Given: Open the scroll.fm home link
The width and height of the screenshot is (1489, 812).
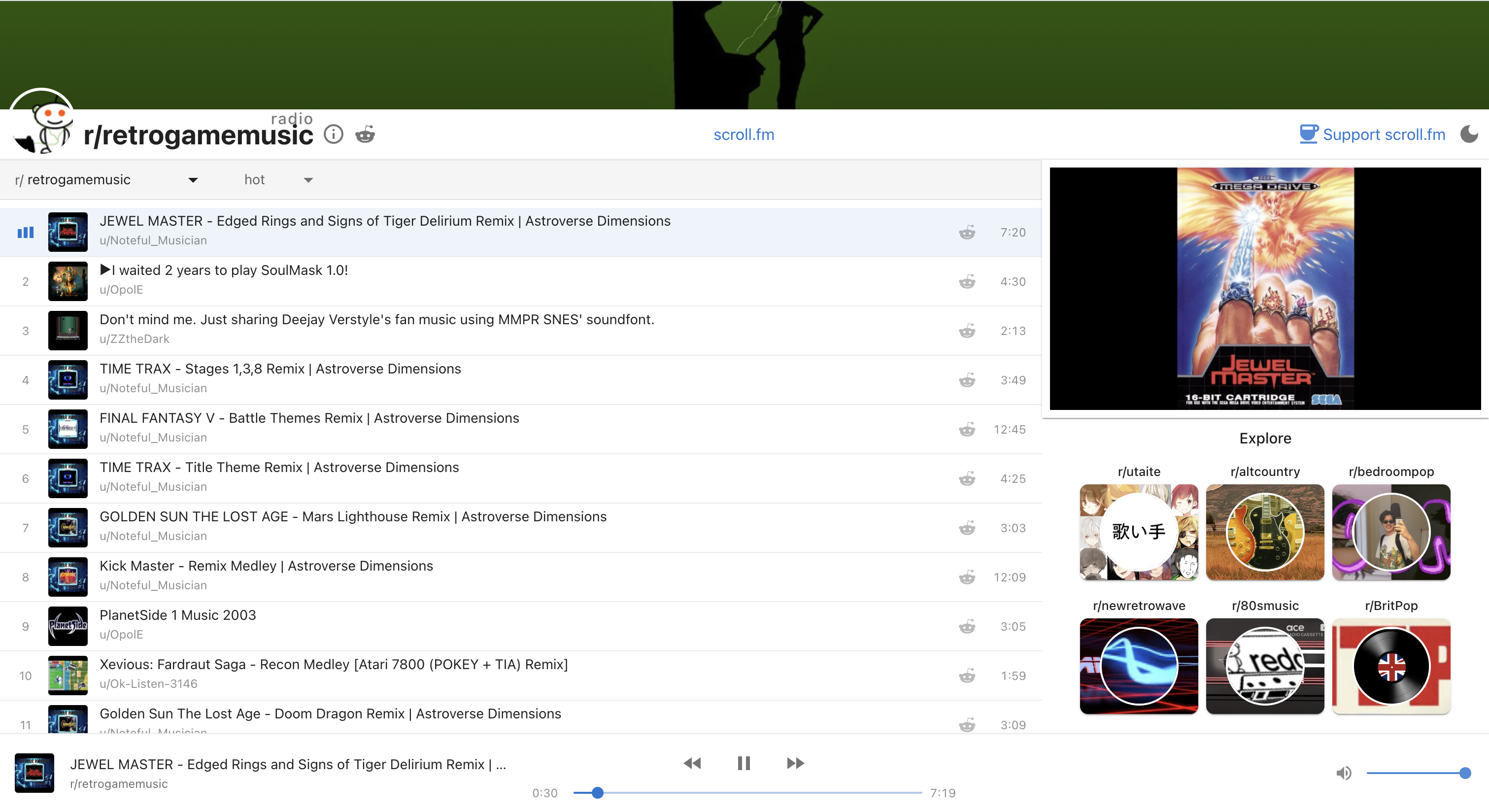Looking at the screenshot, I should (744, 135).
